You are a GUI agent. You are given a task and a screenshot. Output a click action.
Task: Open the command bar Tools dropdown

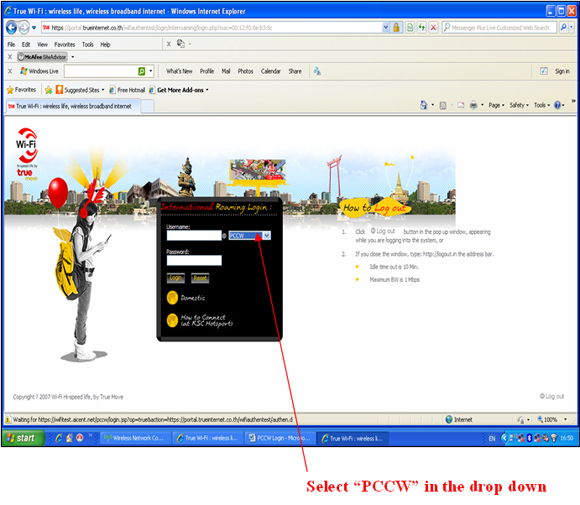coord(542,105)
